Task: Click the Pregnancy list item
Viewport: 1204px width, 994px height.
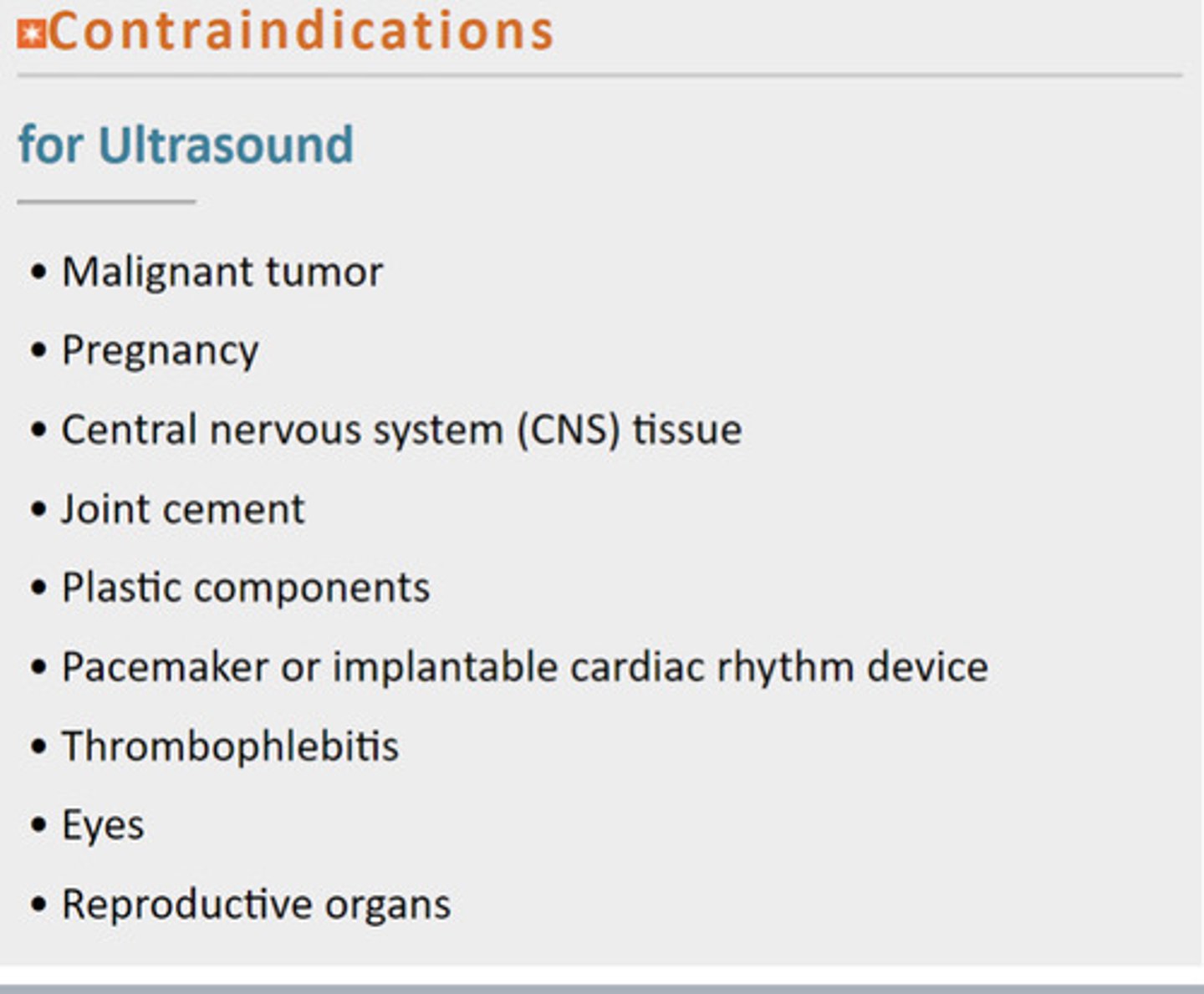Action: coord(161,350)
